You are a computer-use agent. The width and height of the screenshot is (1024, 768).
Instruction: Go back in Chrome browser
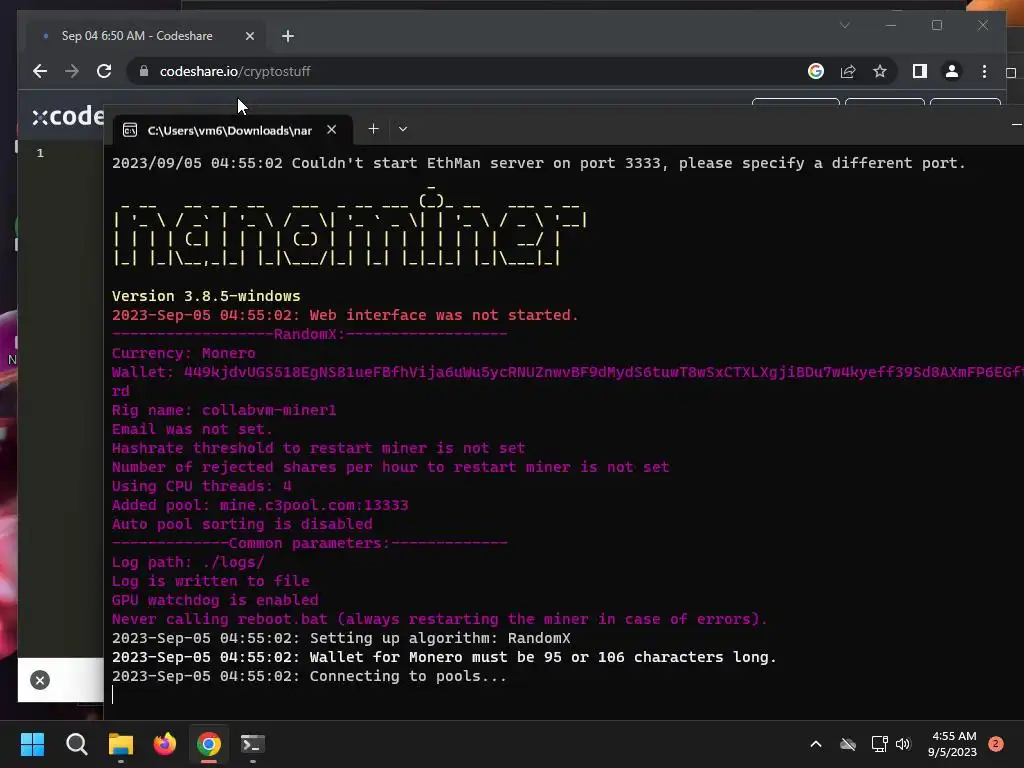(x=40, y=71)
